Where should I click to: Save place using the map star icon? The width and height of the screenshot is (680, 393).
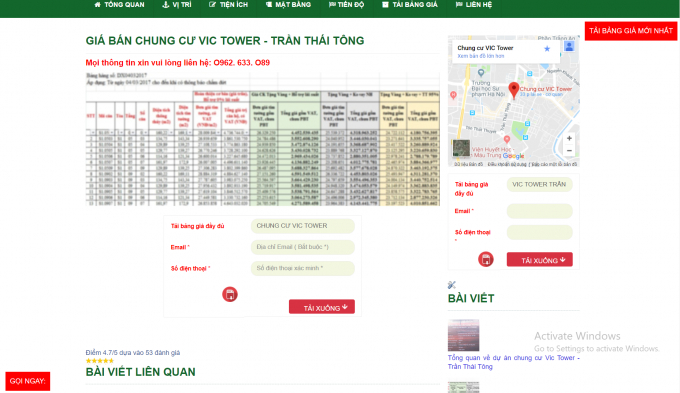pyautogui.click(x=547, y=49)
